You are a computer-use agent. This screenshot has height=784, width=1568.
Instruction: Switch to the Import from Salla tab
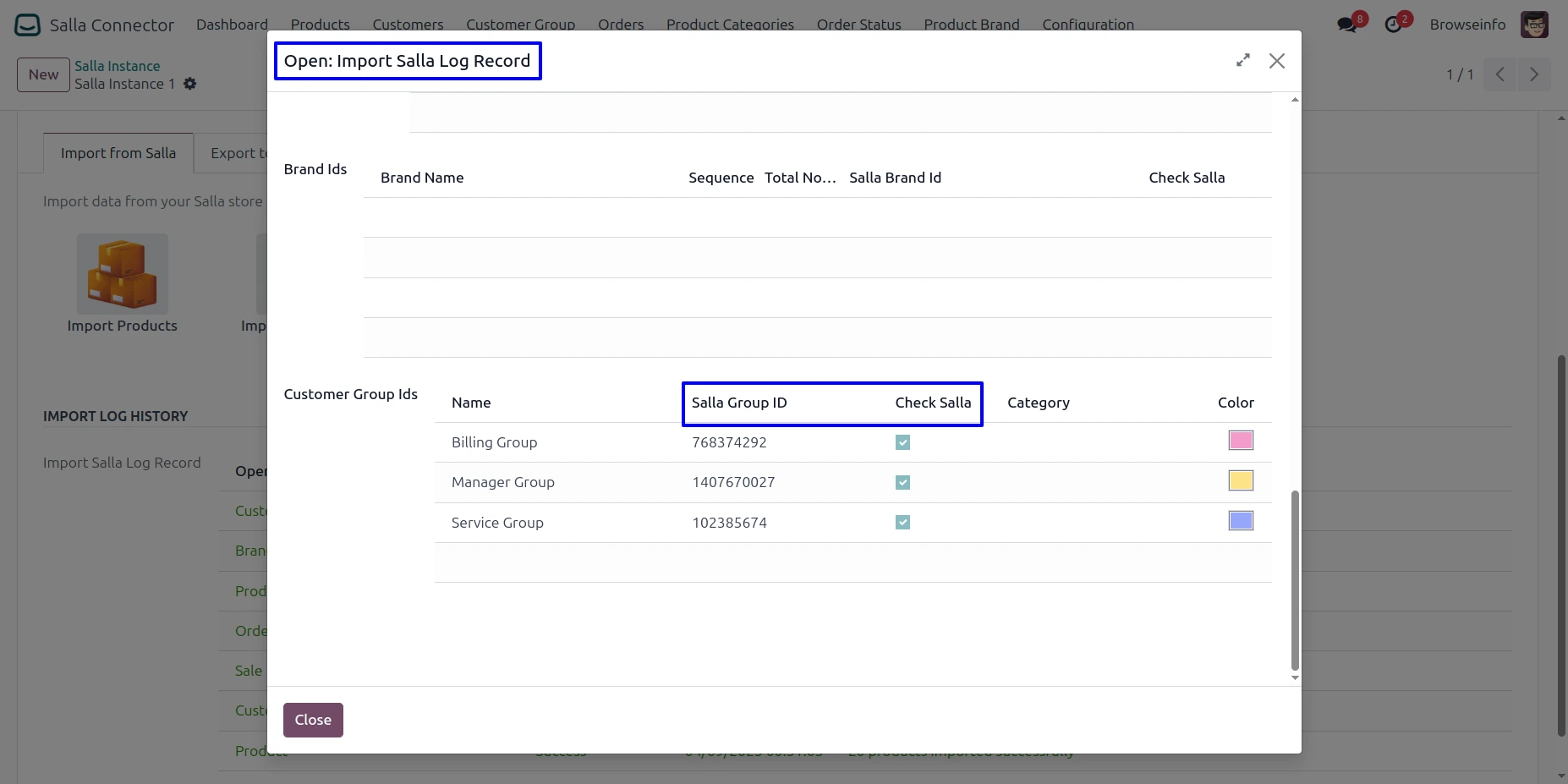[118, 153]
